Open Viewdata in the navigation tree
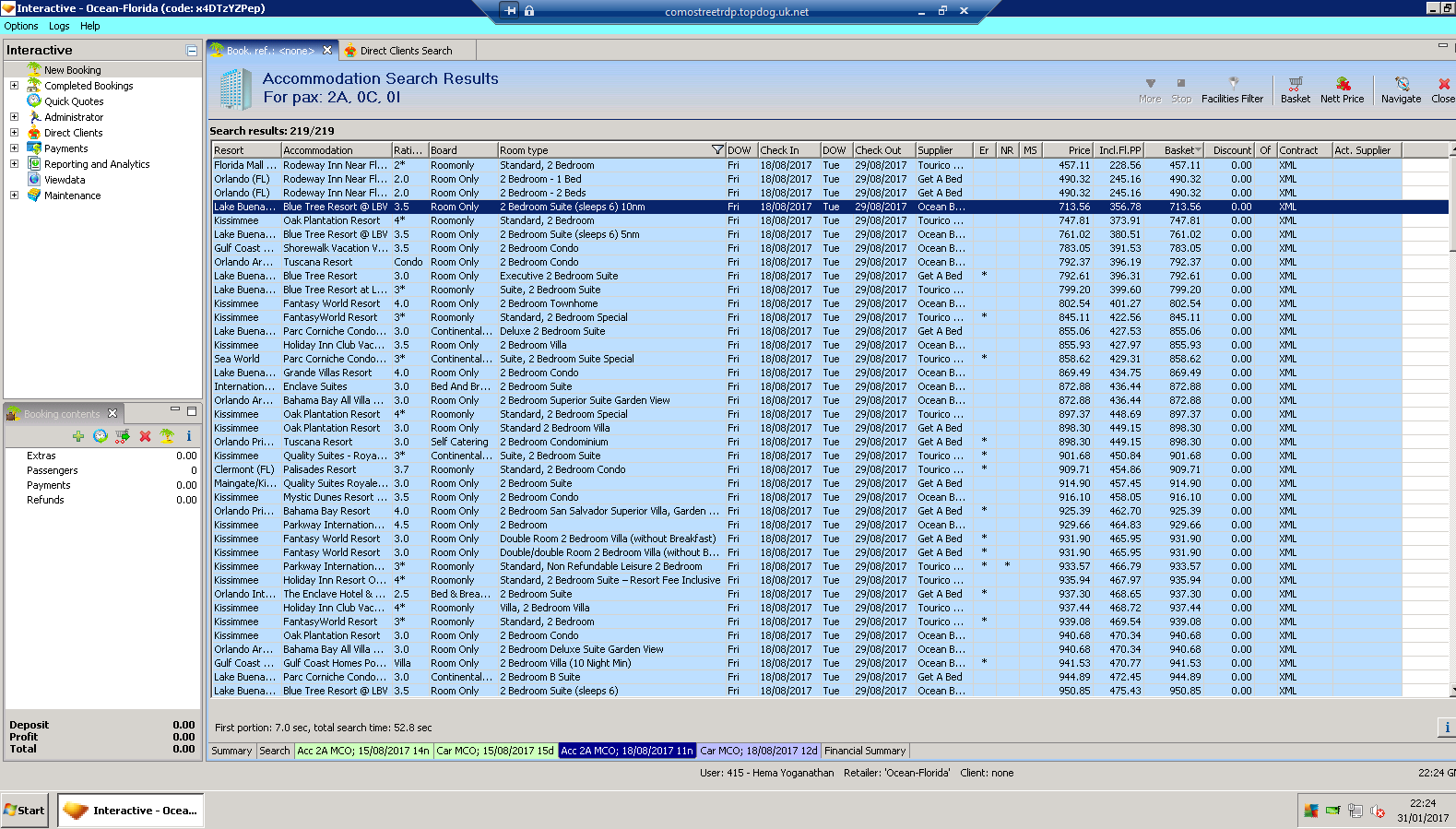The height and width of the screenshot is (829, 1456). 65,180
